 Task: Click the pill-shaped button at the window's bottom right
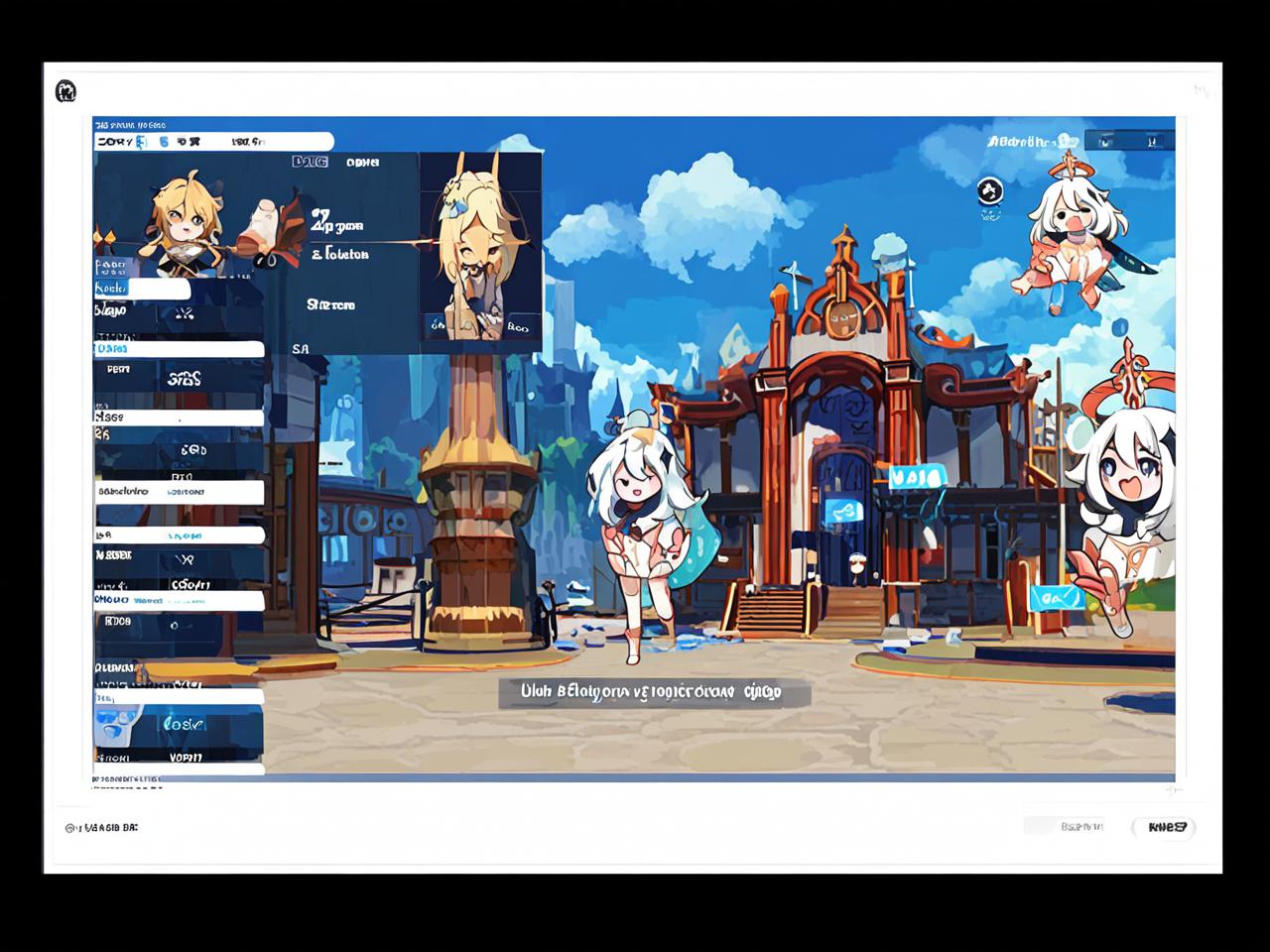click(1165, 827)
